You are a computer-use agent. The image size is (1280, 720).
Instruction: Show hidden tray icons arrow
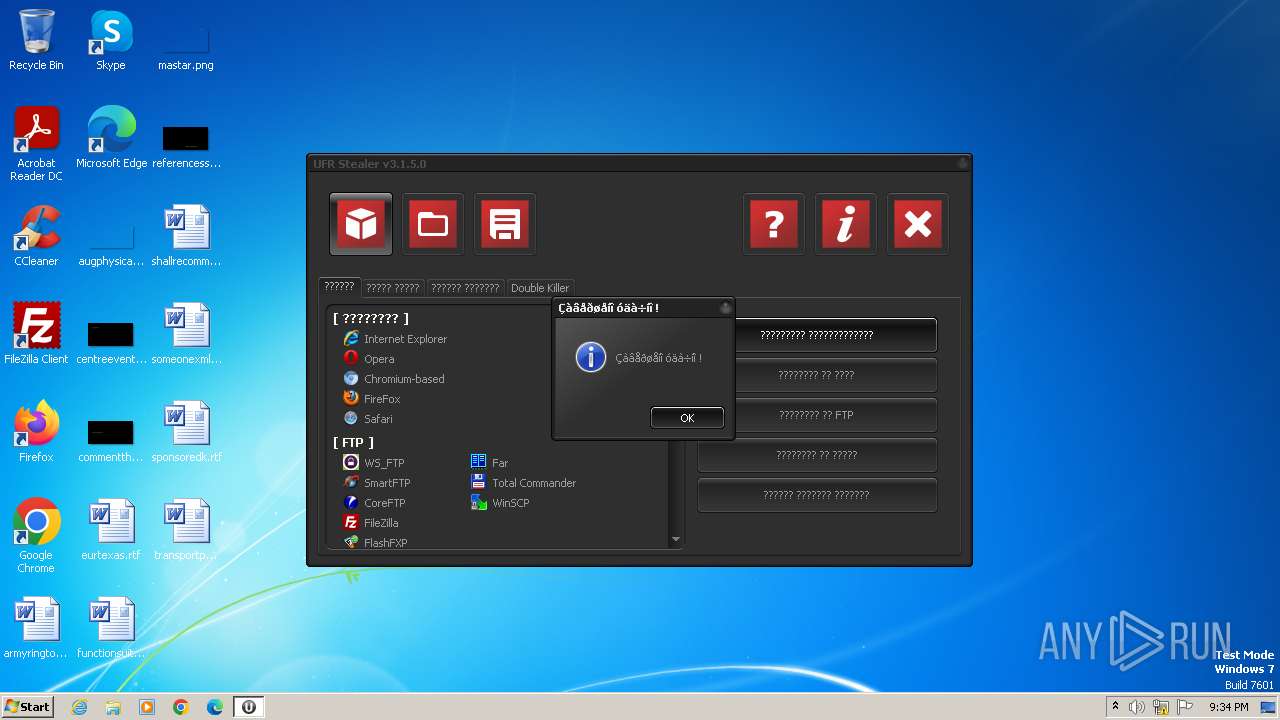pos(1115,707)
